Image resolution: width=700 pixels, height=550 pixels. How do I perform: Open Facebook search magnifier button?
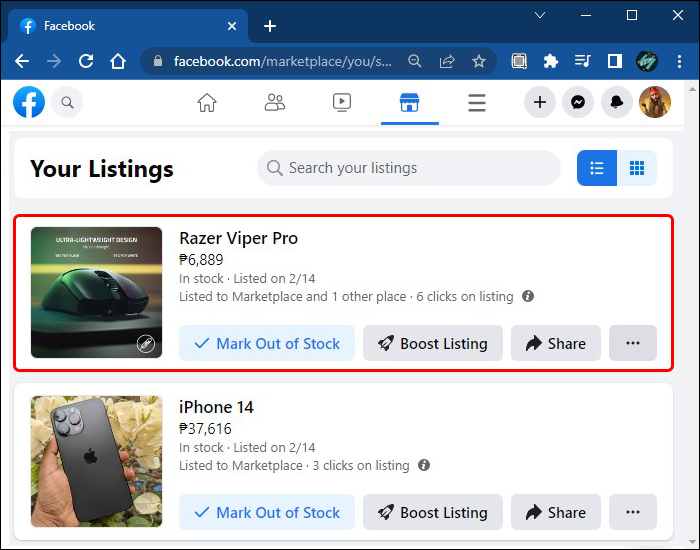click(67, 102)
